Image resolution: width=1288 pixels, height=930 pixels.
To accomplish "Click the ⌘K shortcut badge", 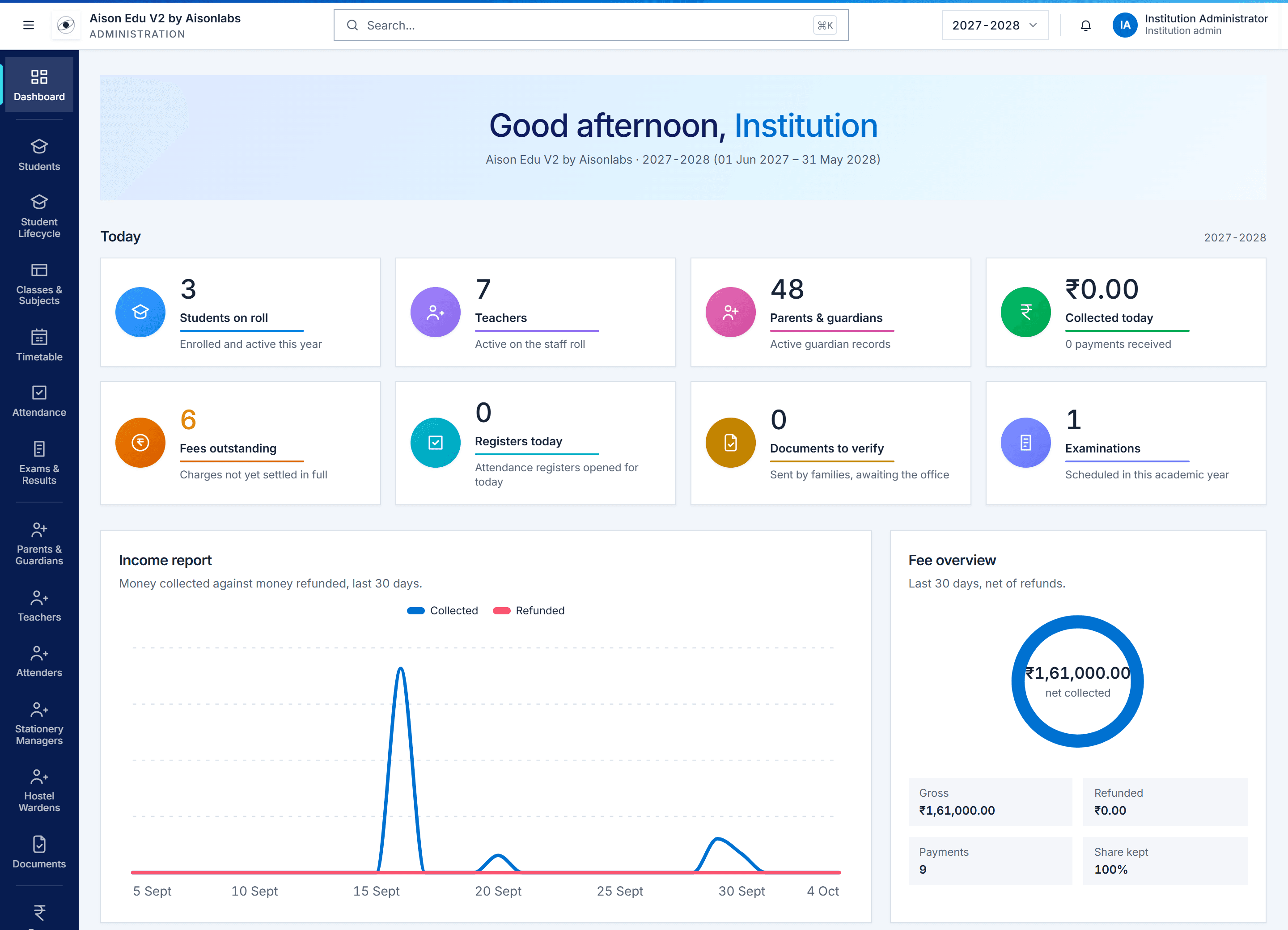I will [x=825, y=25].
